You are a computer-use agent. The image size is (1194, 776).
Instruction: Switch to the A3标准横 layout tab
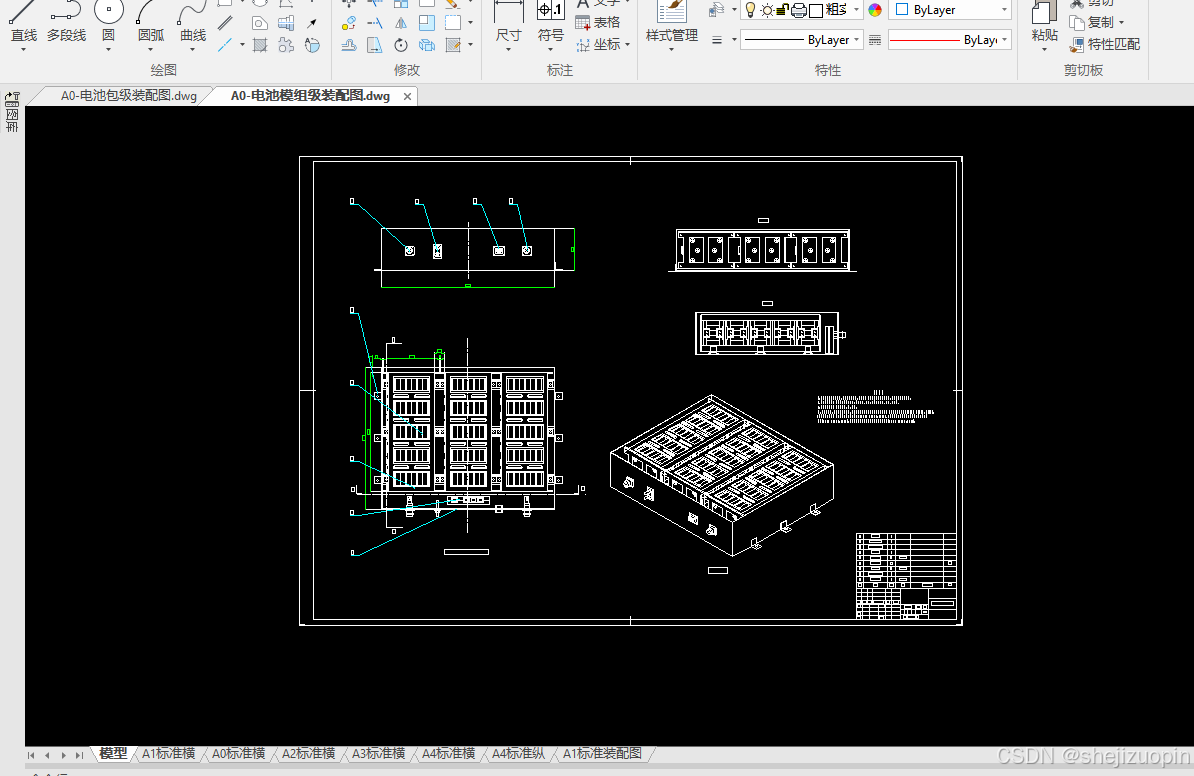tap(378, 754)
